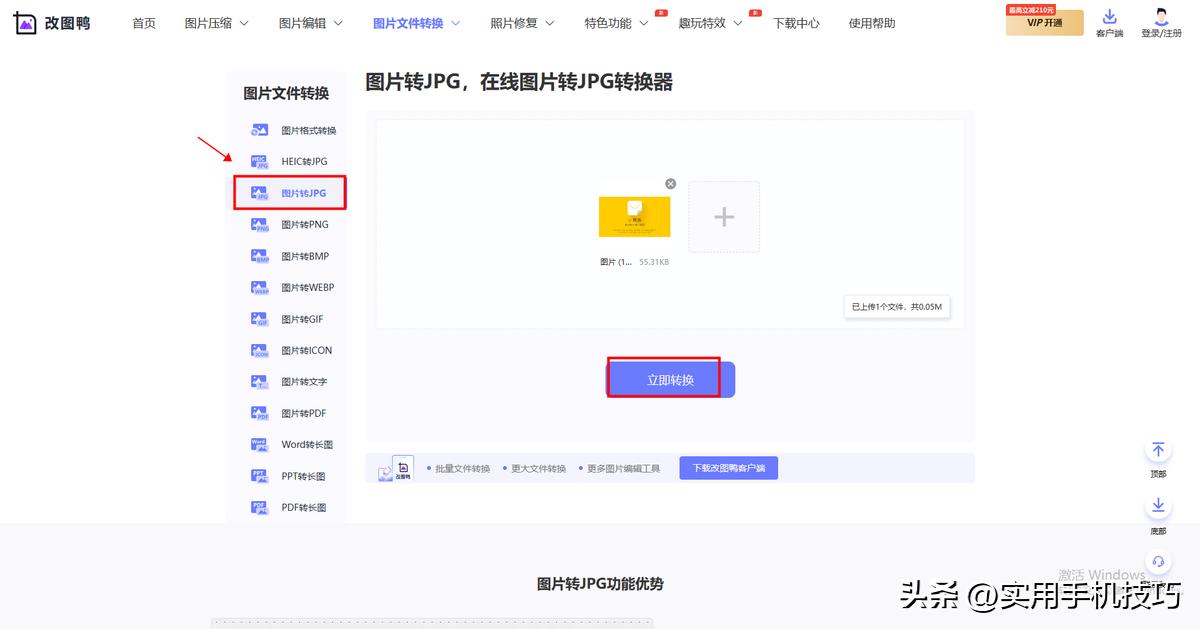This screenshot has width=1200, height=629.
Task: Click the 改图鸭 logo
Action: [52, 22]
